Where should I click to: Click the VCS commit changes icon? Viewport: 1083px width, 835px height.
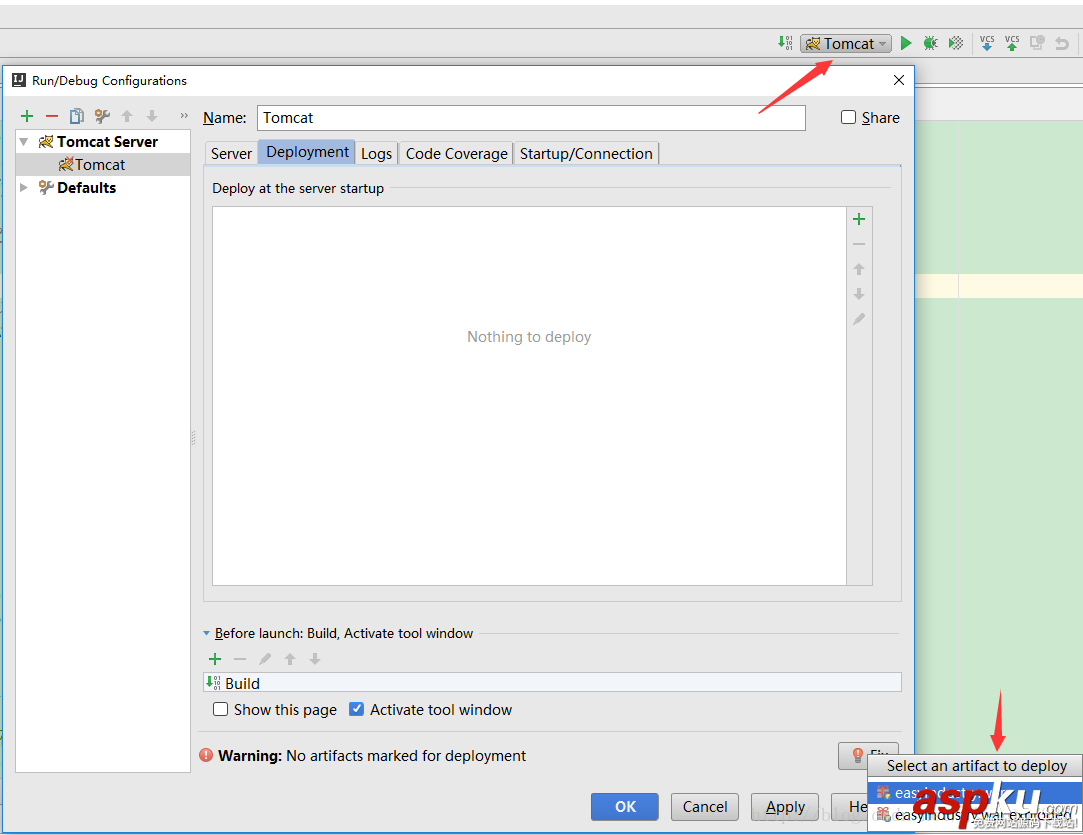tap(1012, 44)
